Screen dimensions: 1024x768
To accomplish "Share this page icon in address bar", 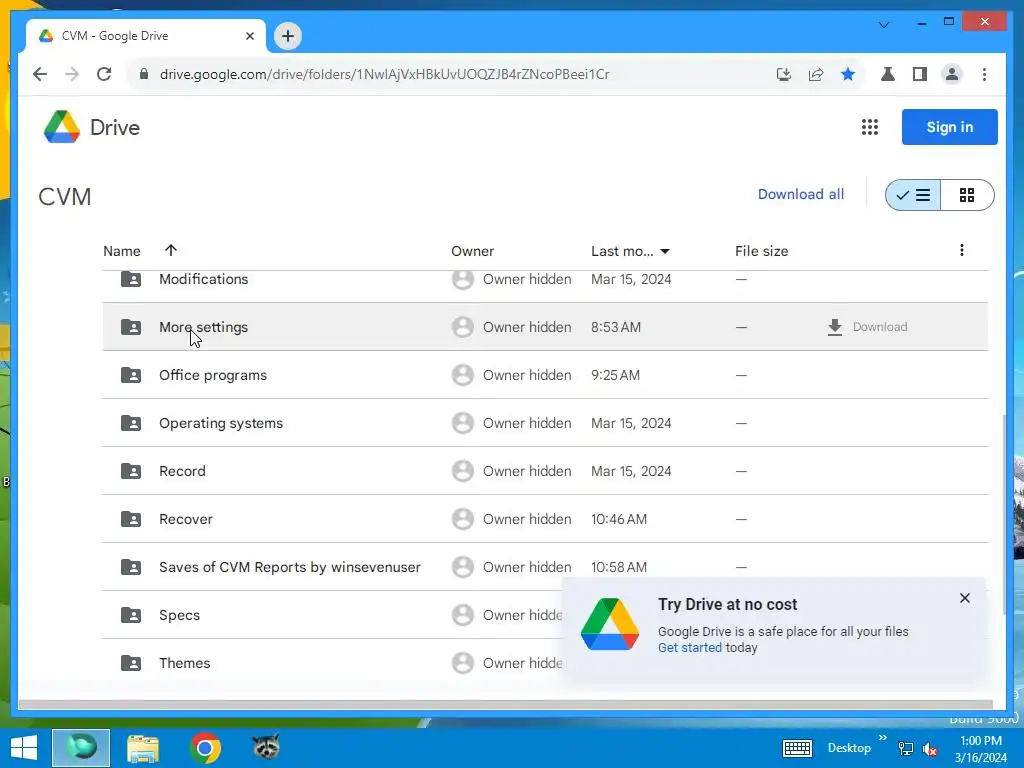I will [x=816, y=74].
